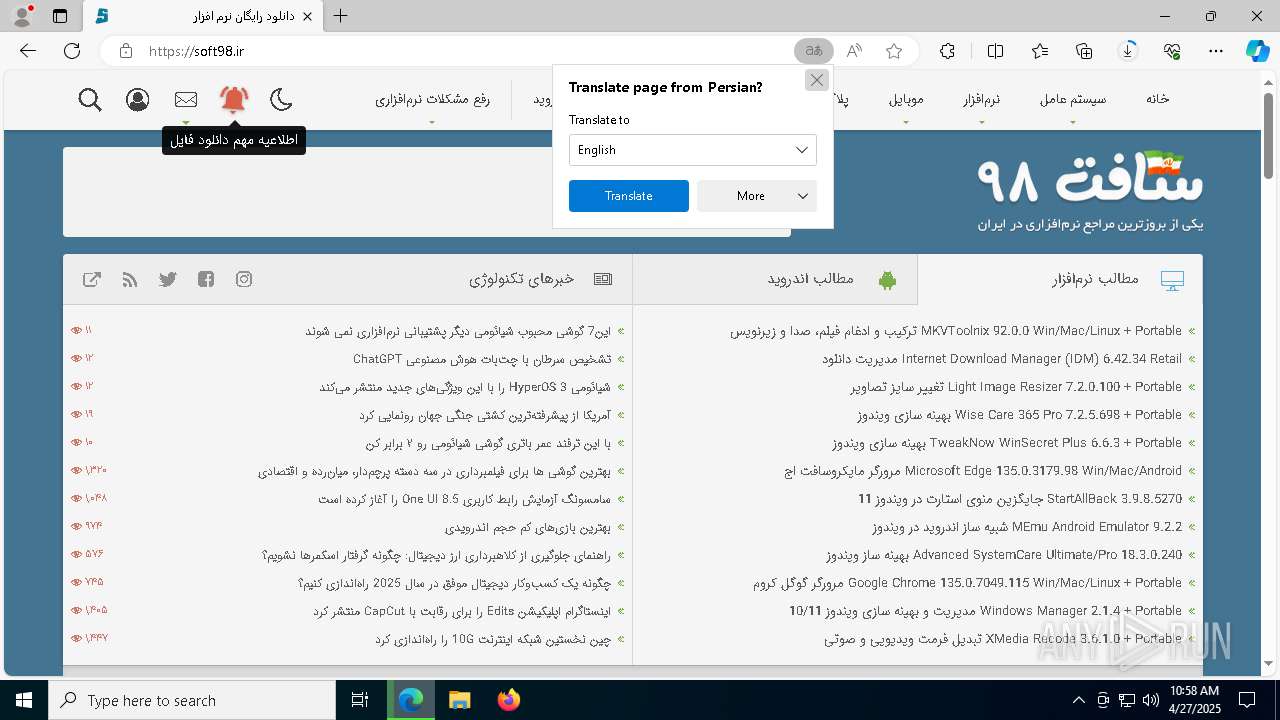Open ChatGPT cancer detection news link

point(482,359)
